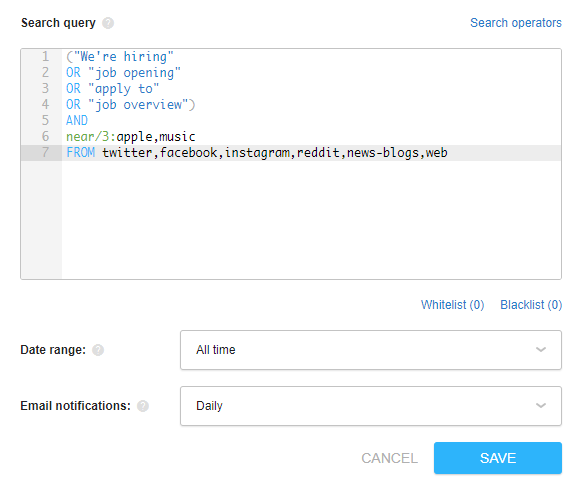Open the Whitelist (0) link
This screenshot has width=582, height=489.
[452, 305]
